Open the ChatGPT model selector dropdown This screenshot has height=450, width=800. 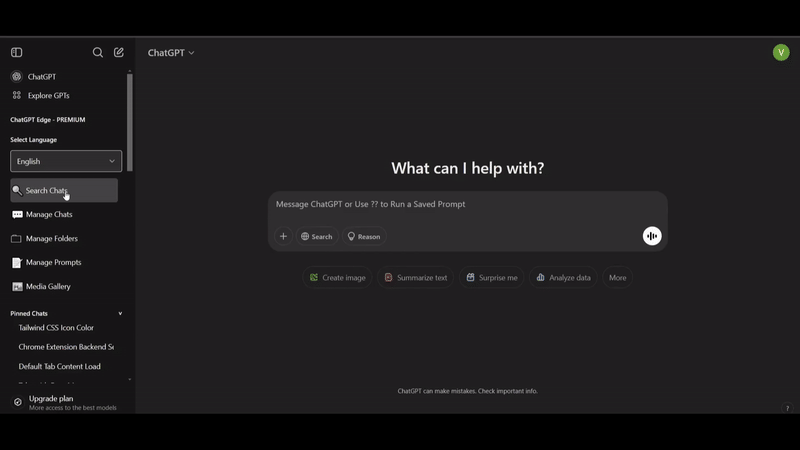coord(171,53)
